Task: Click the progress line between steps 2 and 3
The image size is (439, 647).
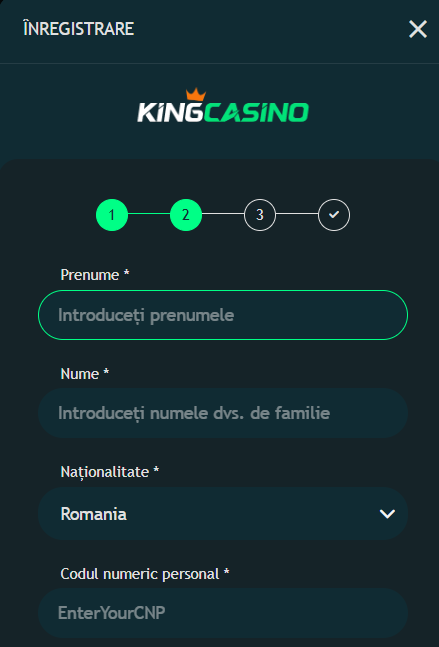Action: 223,214
